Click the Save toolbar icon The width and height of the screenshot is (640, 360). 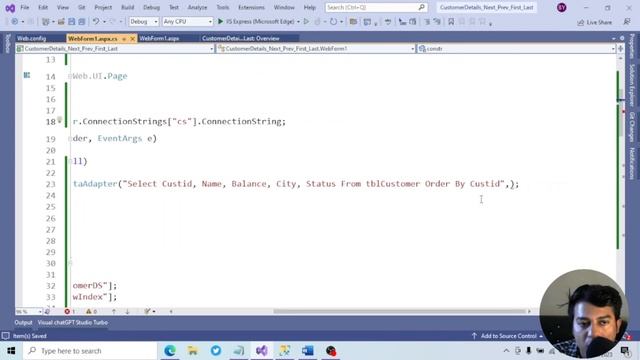click(x=71, y=22)
